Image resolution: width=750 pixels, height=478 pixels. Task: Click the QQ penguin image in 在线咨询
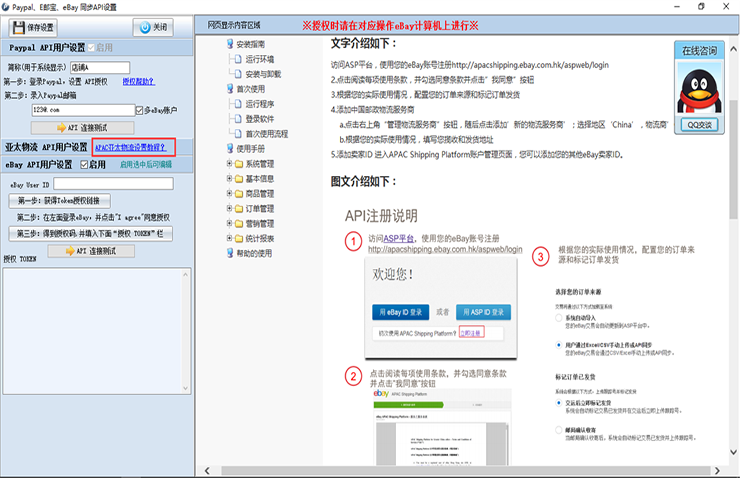click(699, 89)
